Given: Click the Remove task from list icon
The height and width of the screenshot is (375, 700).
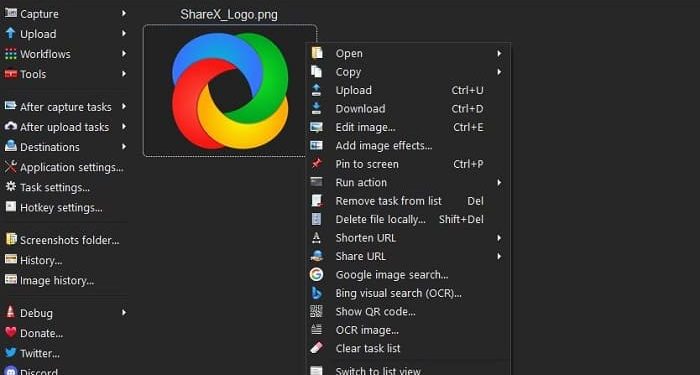Looking at the screenshot, I should (x=317, y=201).
